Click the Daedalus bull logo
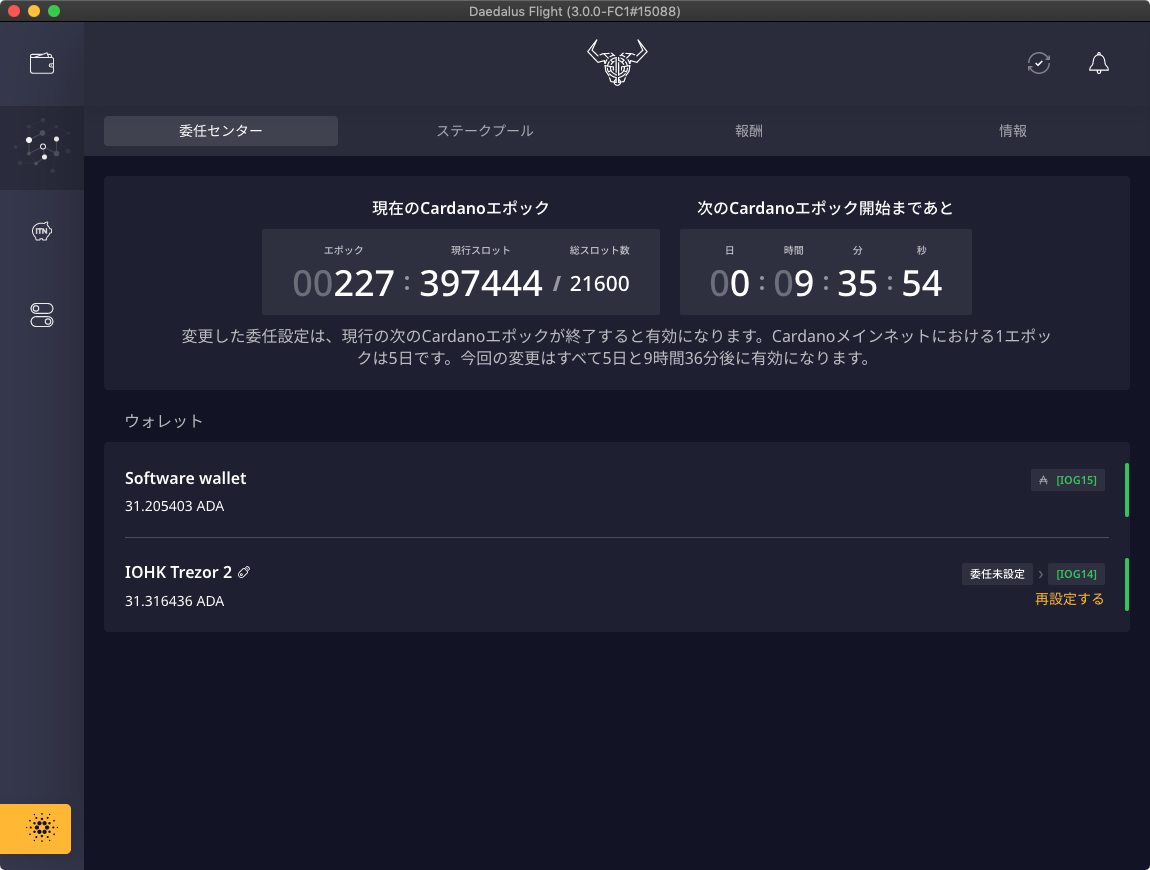1150x870 pixels. point(617,62)
